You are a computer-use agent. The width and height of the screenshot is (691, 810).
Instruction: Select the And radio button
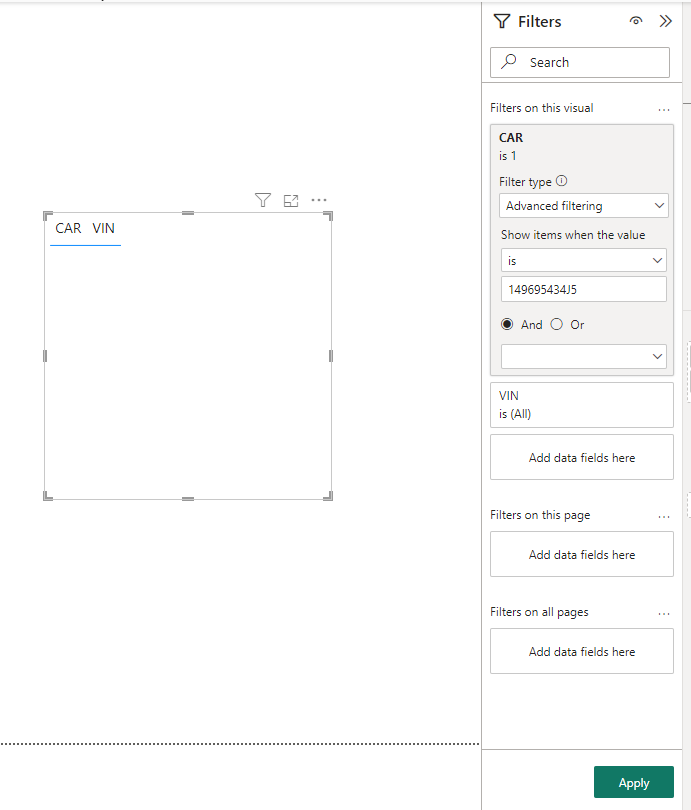[507, 324]
